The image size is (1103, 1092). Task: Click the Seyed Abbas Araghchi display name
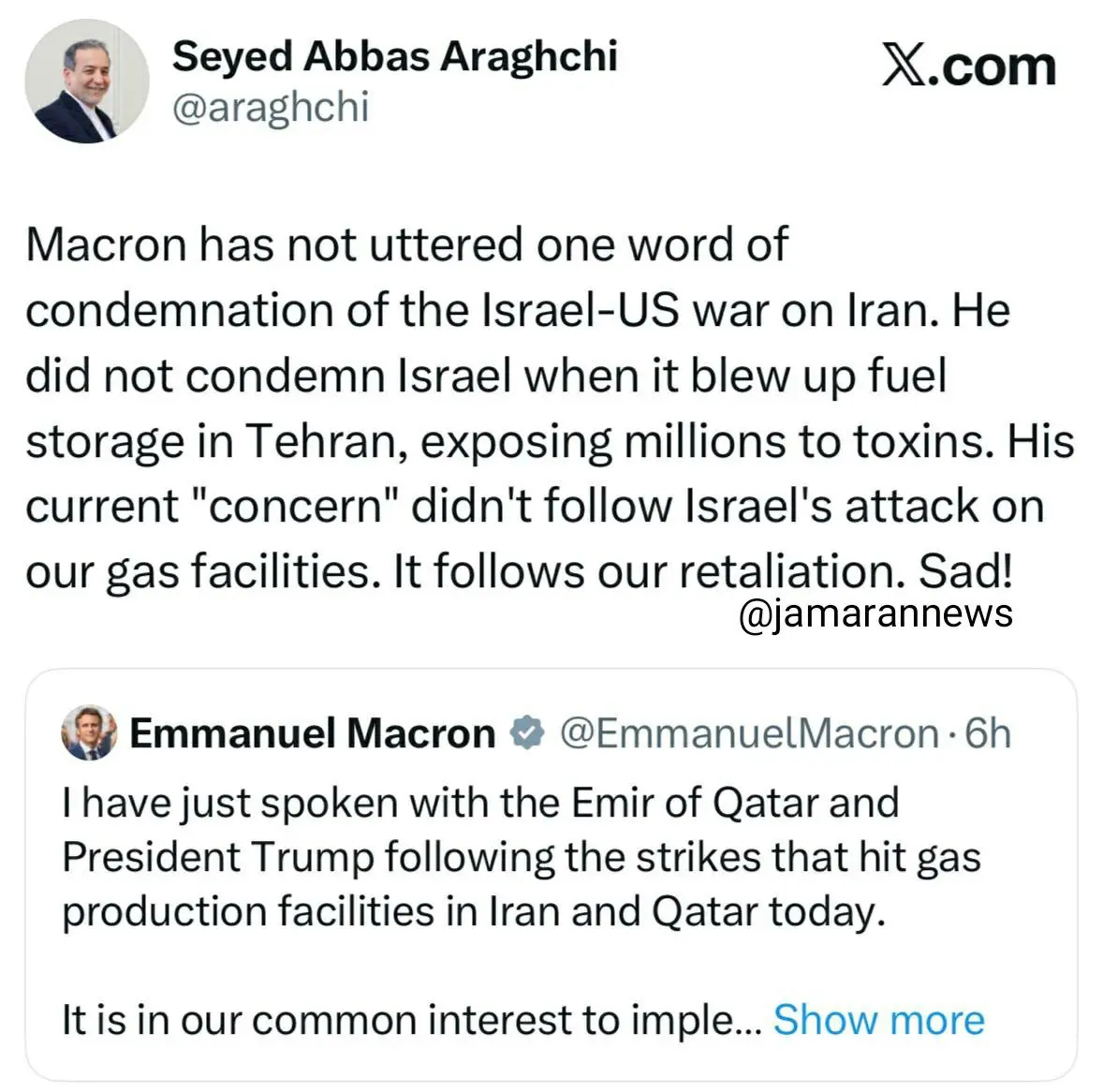point(394,56)
